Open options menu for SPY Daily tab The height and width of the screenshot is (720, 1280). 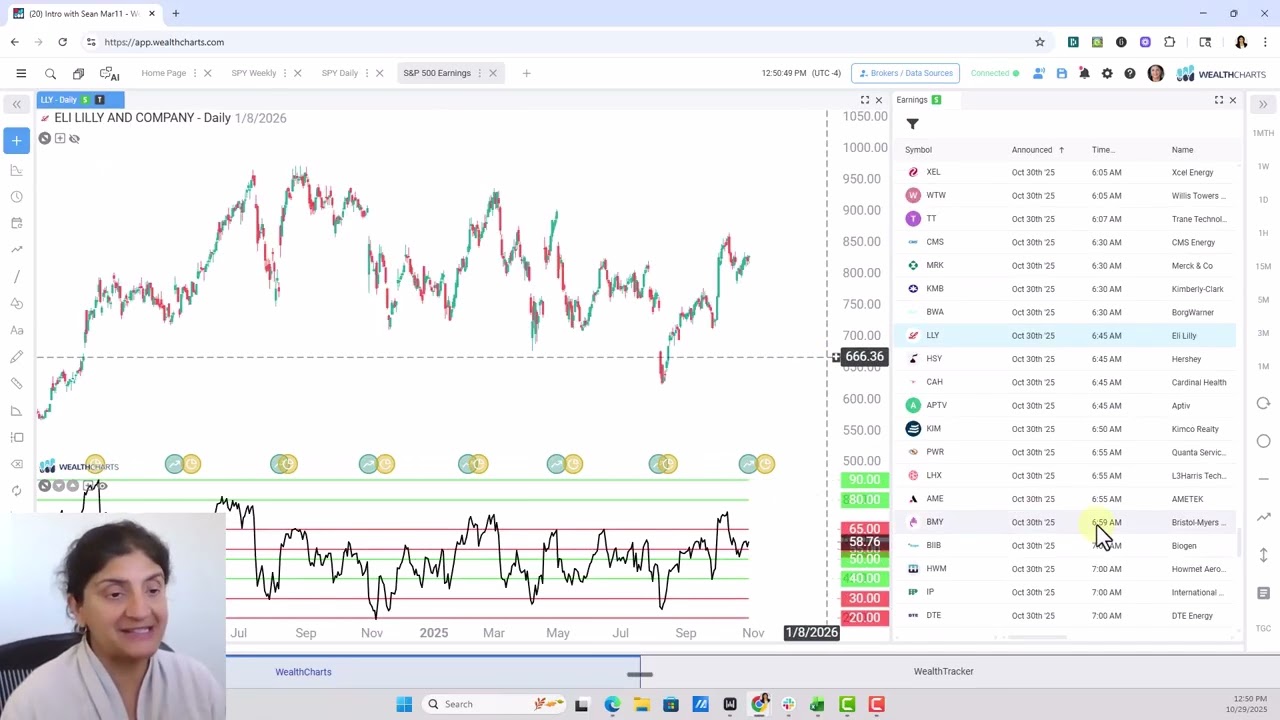[367, 73]
